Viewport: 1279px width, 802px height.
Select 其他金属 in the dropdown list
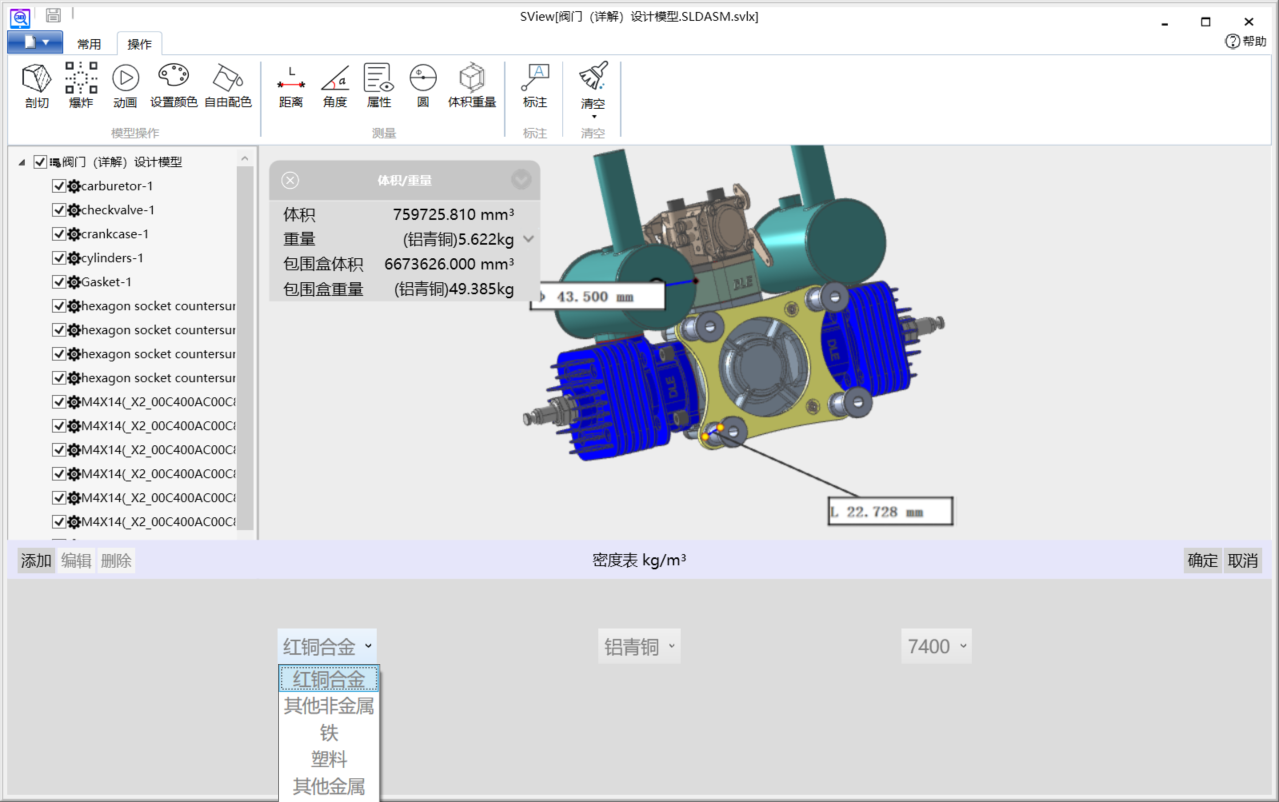click(329, 787)
